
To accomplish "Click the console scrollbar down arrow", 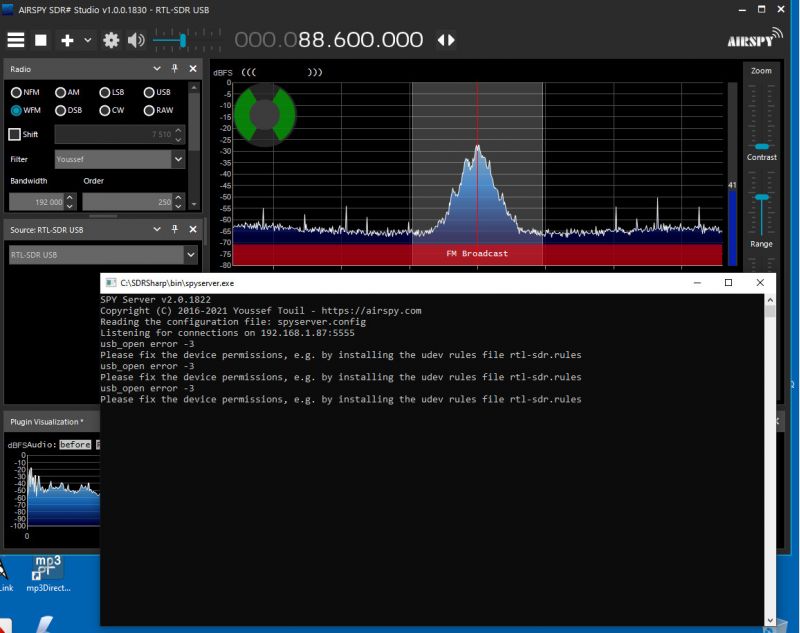I will click(x=770, y=620).
